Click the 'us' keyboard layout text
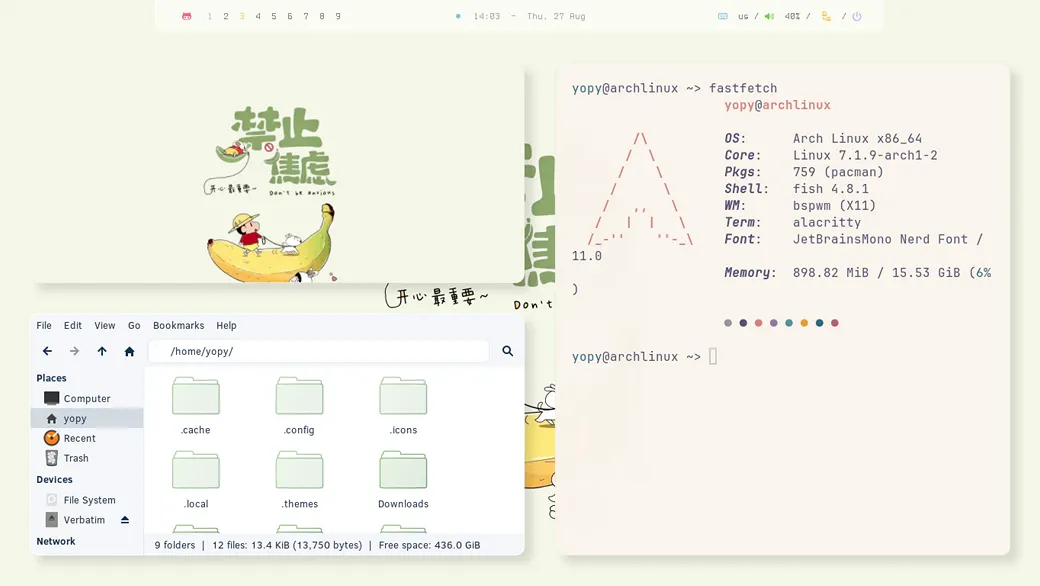This screenshot has width=1040, height=586. [743, 17]
